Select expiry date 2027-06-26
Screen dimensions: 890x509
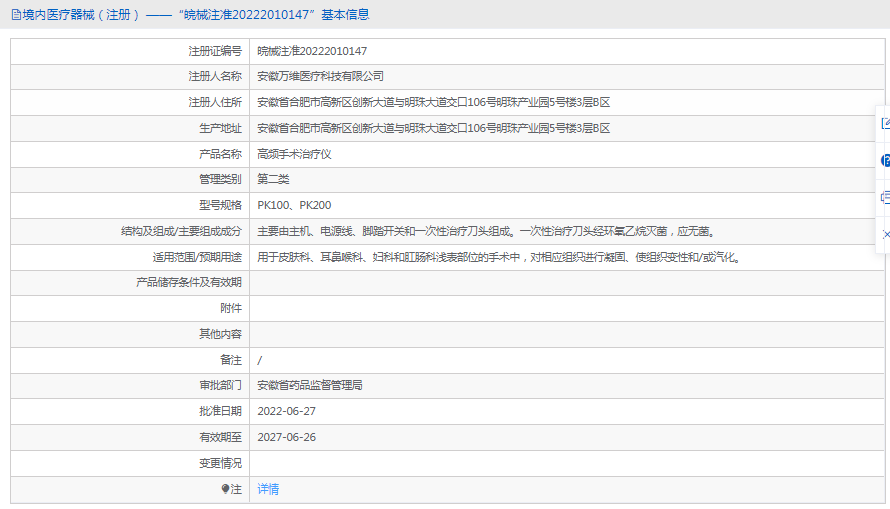click(287, 438)
